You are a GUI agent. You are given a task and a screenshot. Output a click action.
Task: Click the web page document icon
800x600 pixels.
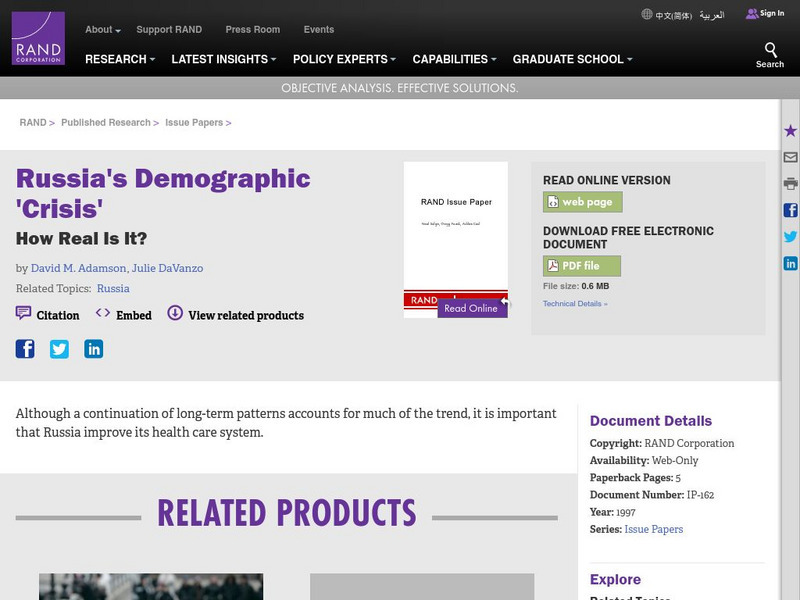click(553, 202)
